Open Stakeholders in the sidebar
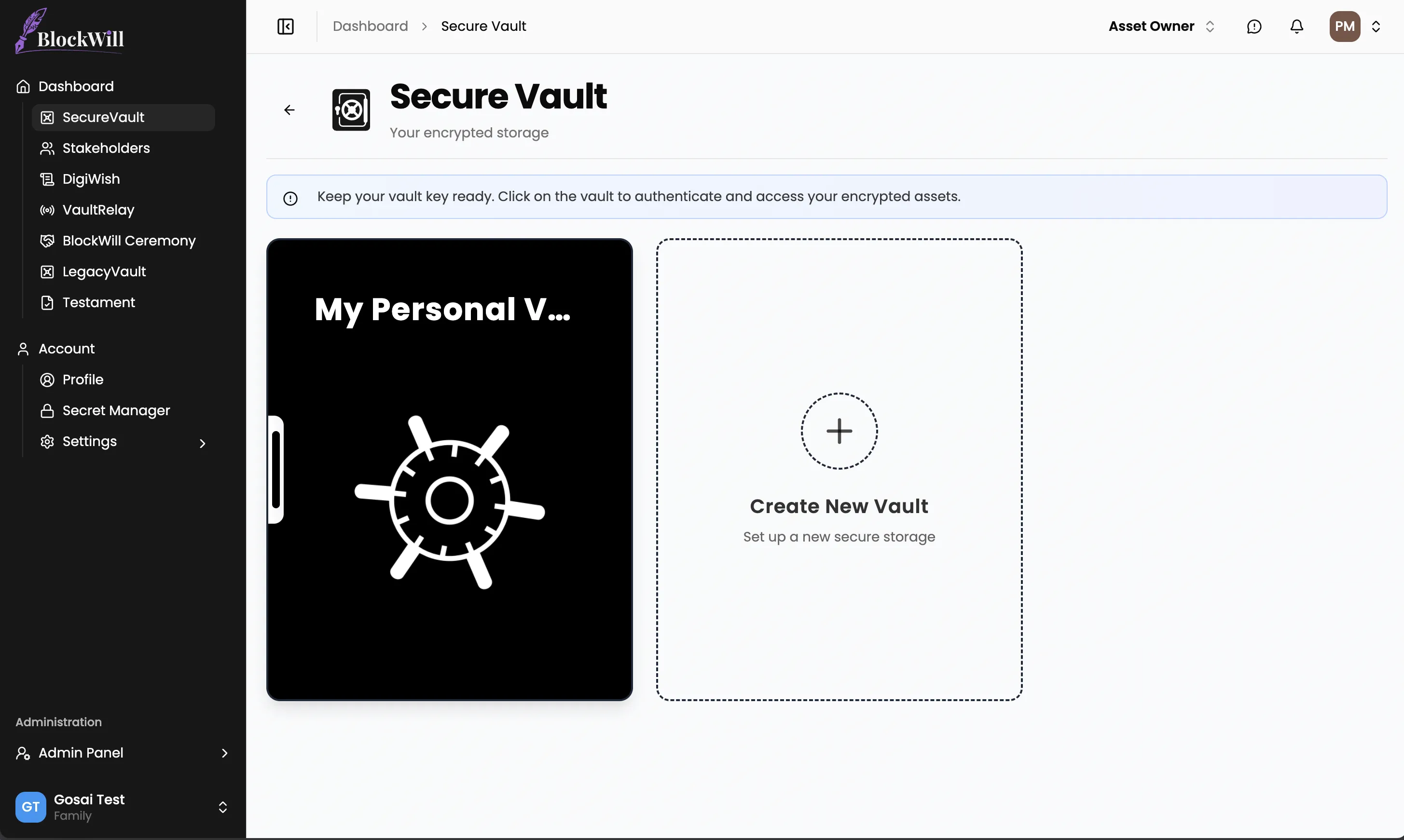Viewport: 1404px width, 840px height. (106, 149)
